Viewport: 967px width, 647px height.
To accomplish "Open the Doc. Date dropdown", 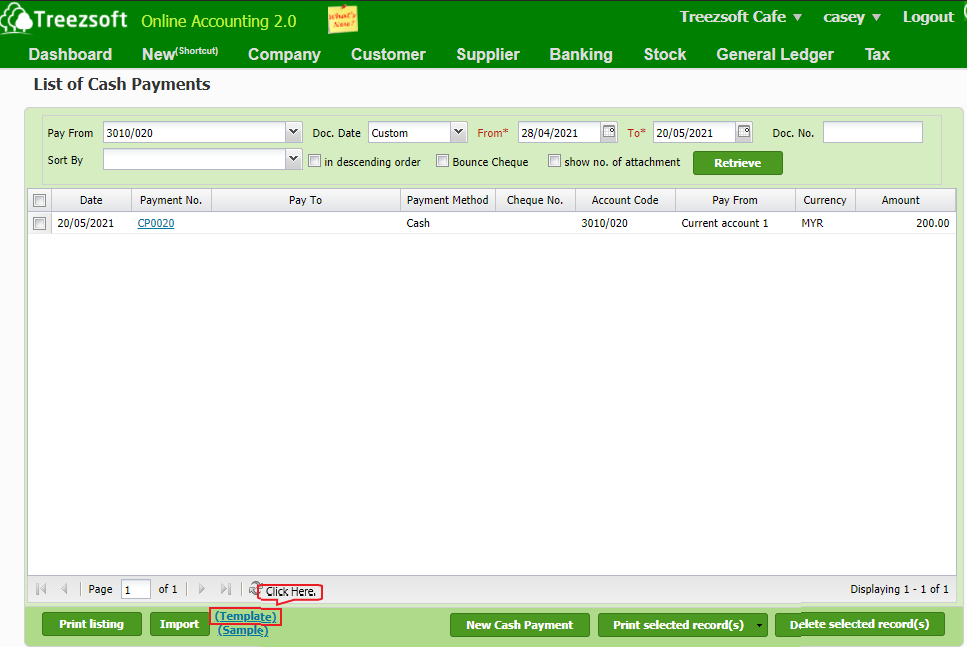I will tap(458, 132).
